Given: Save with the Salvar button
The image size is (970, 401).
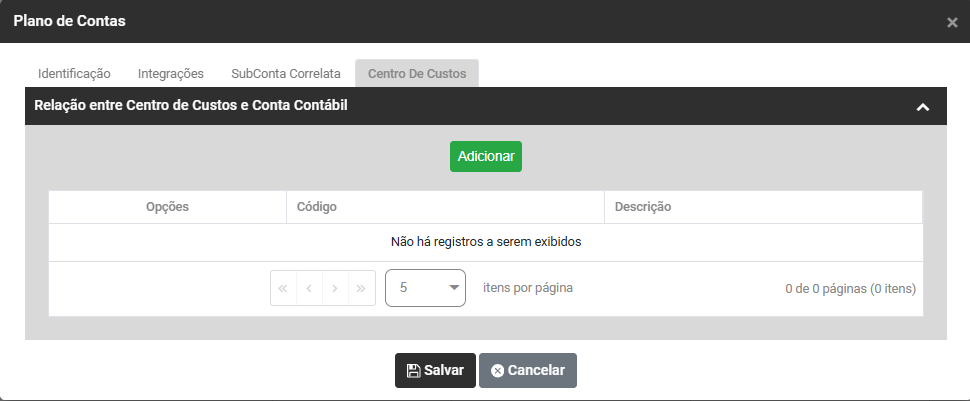Looking at the screenshot, I should 435,370.
